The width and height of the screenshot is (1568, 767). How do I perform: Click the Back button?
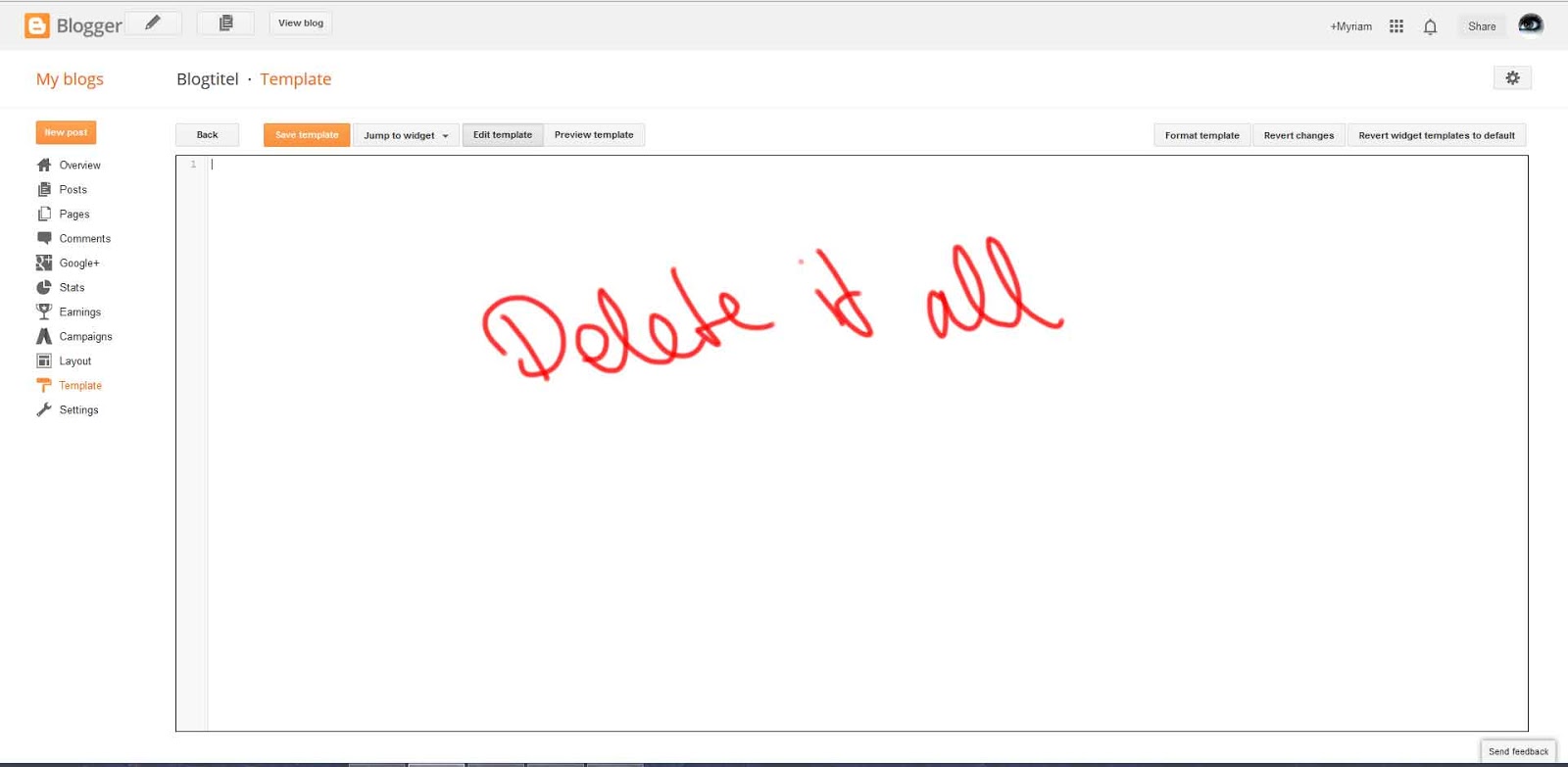207,135
